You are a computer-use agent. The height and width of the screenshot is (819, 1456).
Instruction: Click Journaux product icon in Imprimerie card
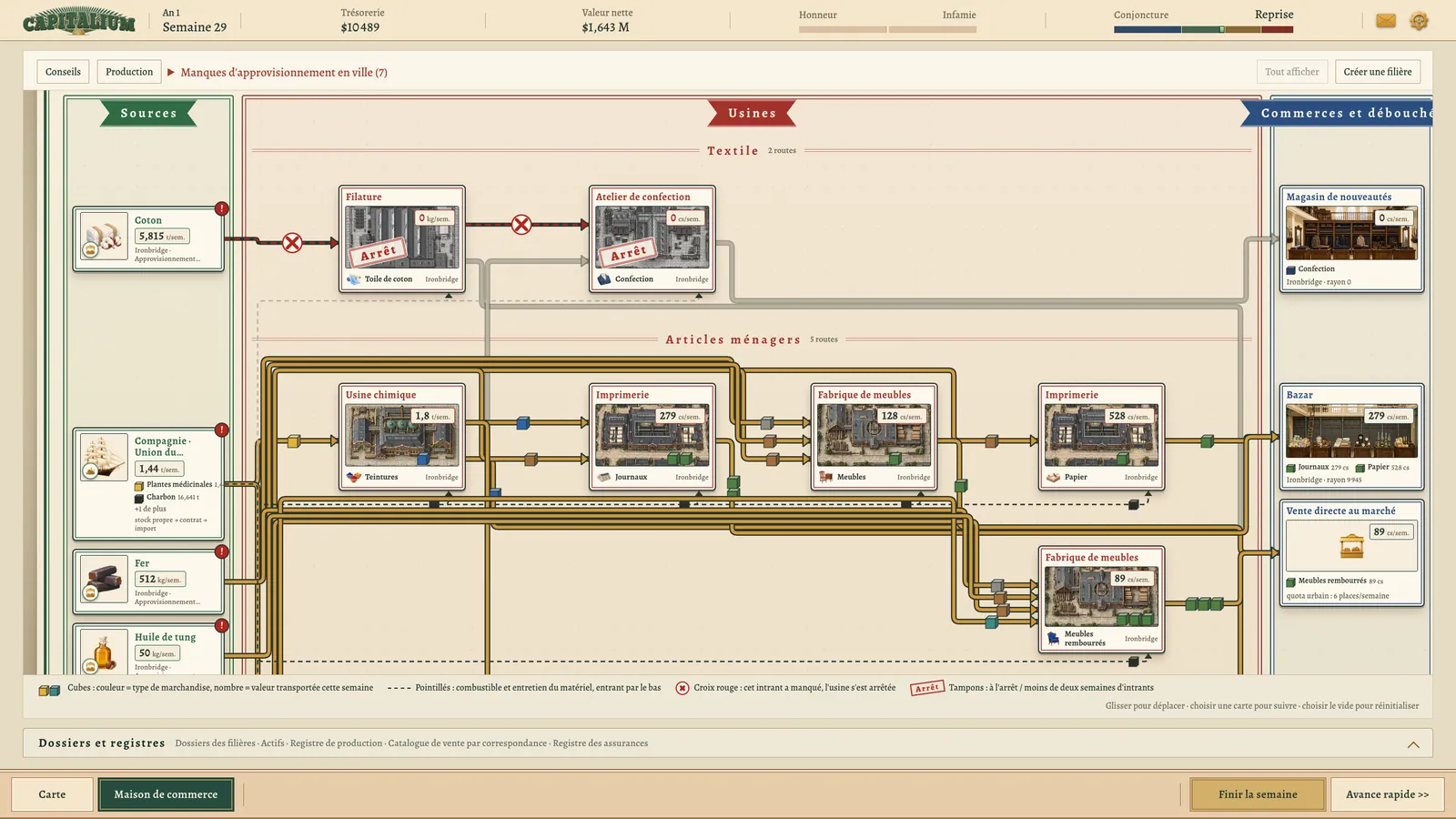coord(604,477)
